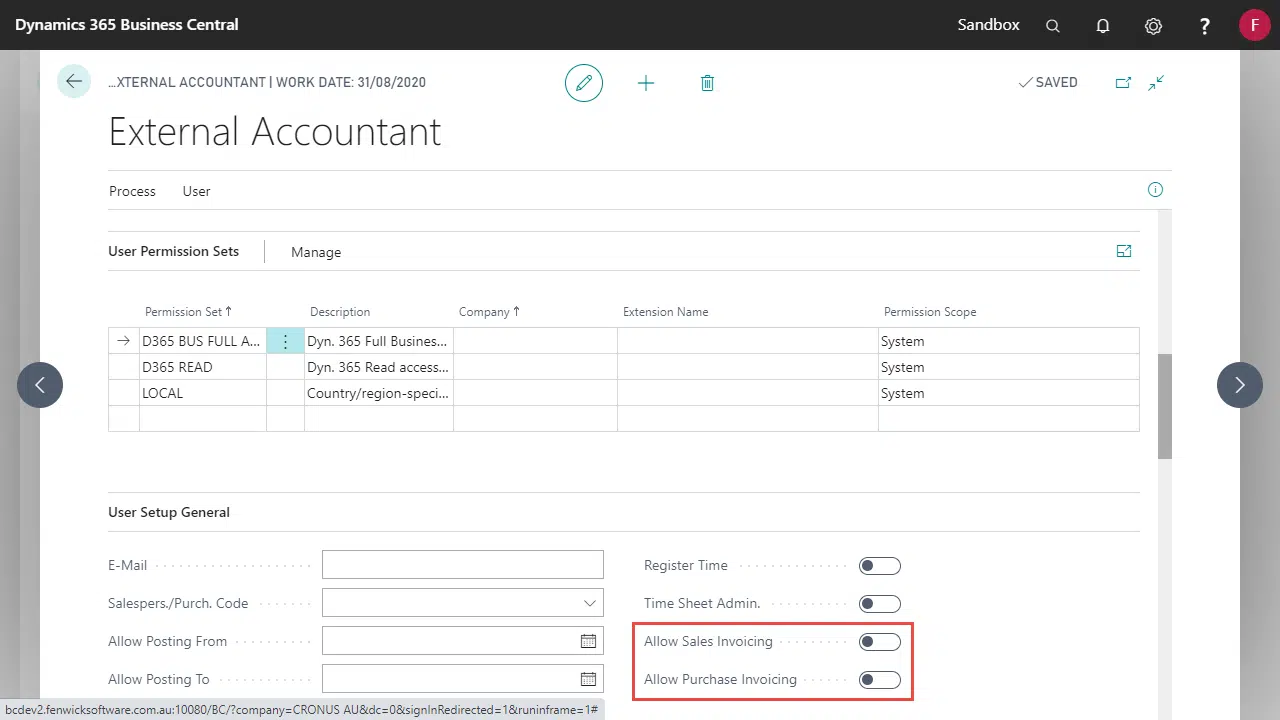Open the User menu
Screen dimensions: 1280x720
(196, 191)
